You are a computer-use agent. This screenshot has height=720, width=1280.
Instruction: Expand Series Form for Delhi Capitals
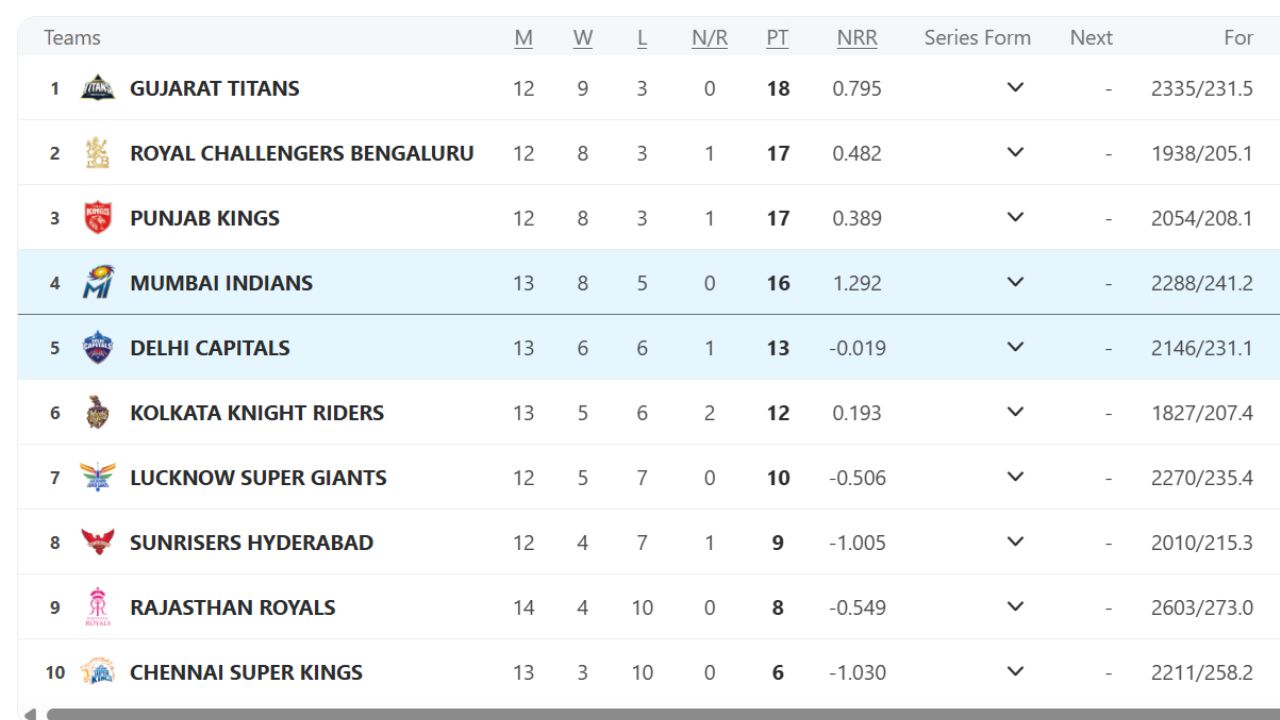click(1015, 348)
